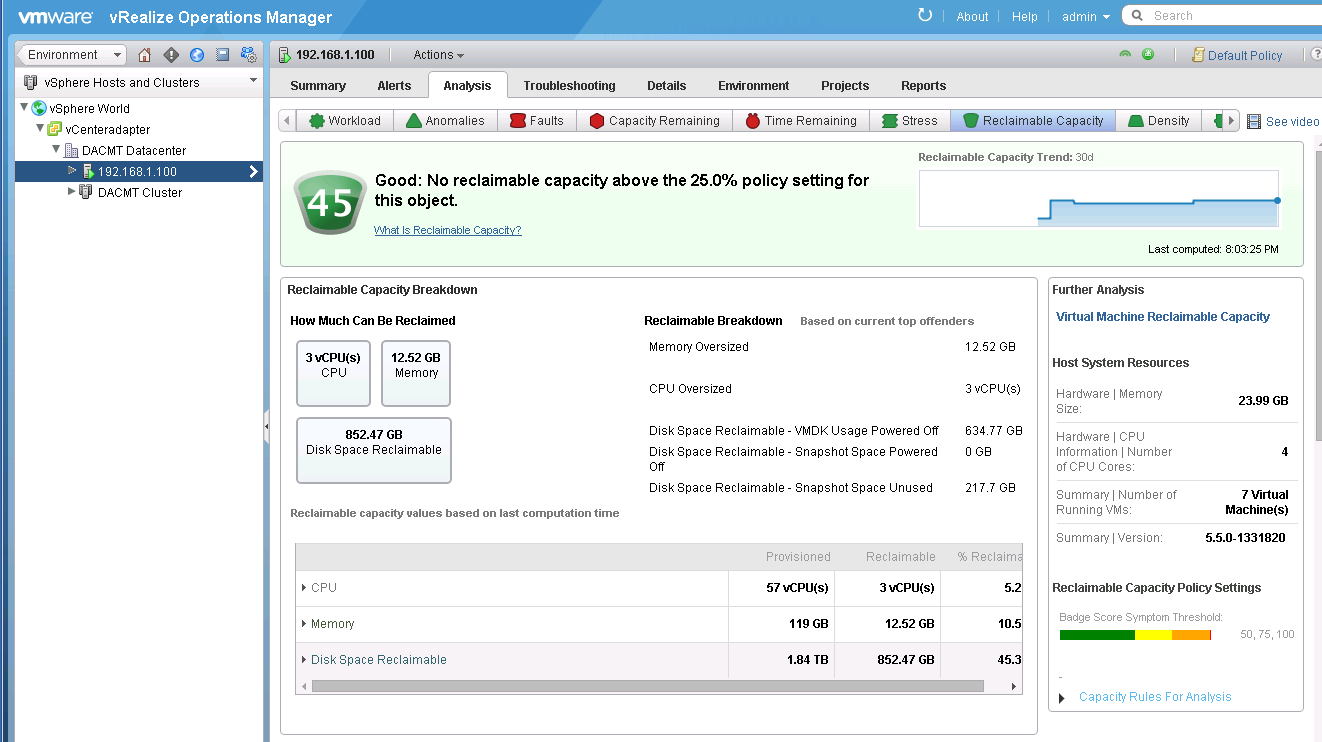Collapse the vSphere World tree node
The width and height of the screenshot is (1322, 742).
coord(24,107)
